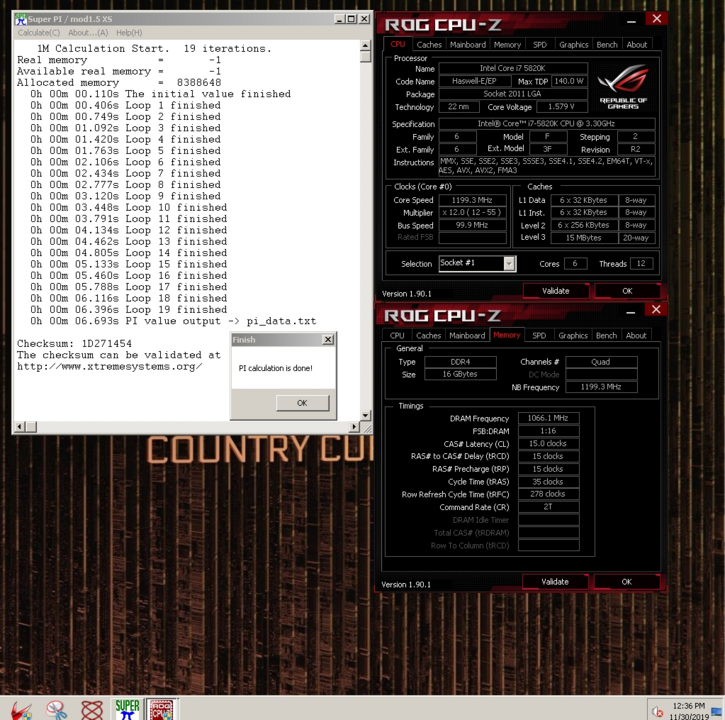
Task: Select the CPU tab in the upper CPU-Z window
Action: (398, 44)
